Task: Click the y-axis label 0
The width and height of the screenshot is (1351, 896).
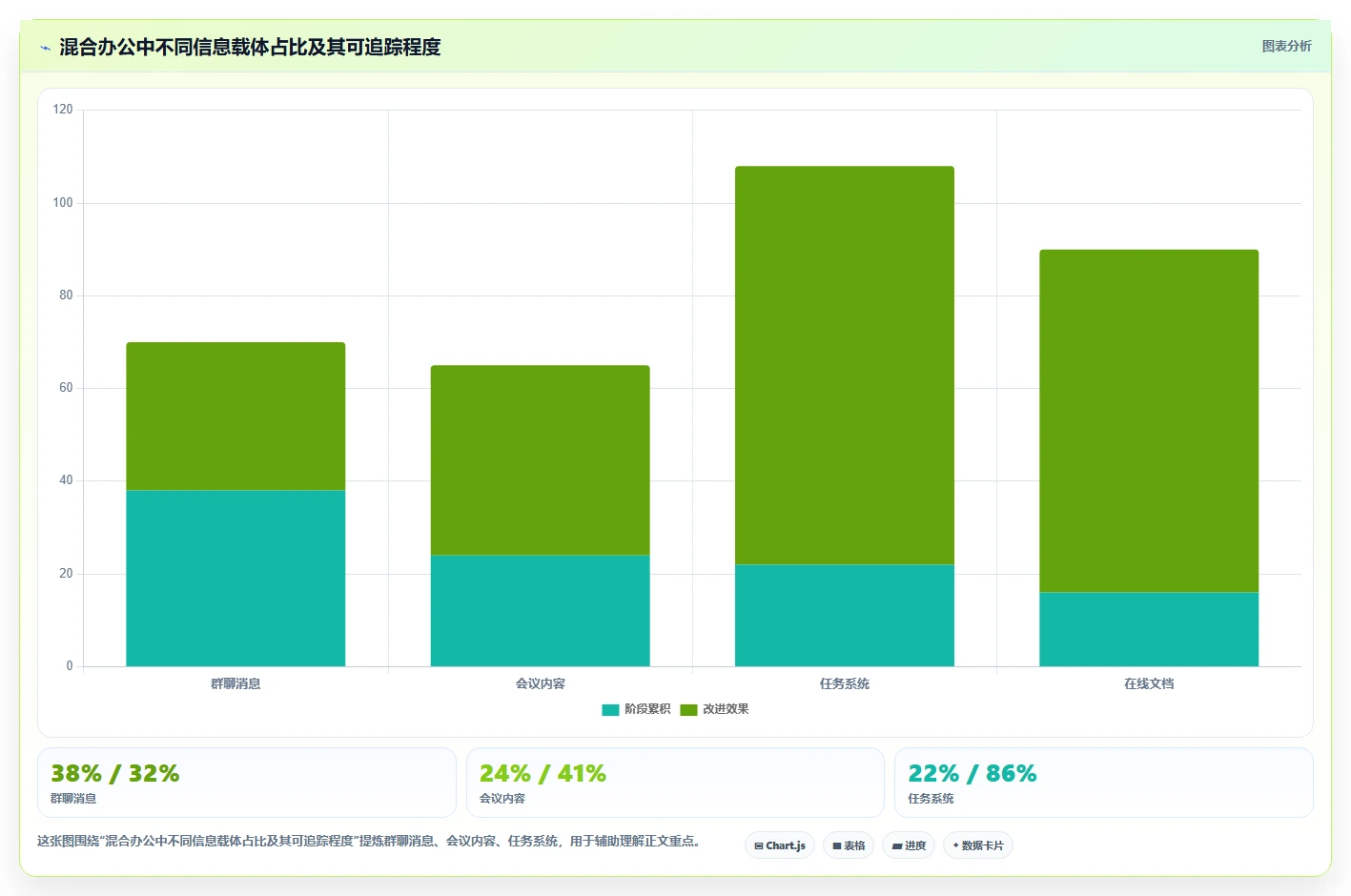Action: pyautogui.click(x=70, y=666)
